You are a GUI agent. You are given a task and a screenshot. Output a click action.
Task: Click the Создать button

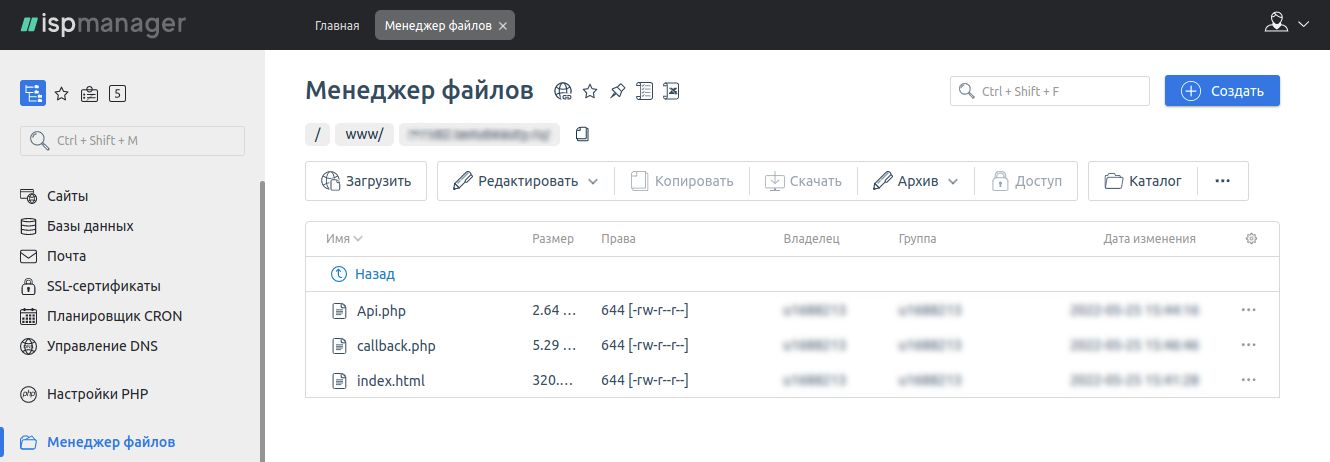point(1222,91)
